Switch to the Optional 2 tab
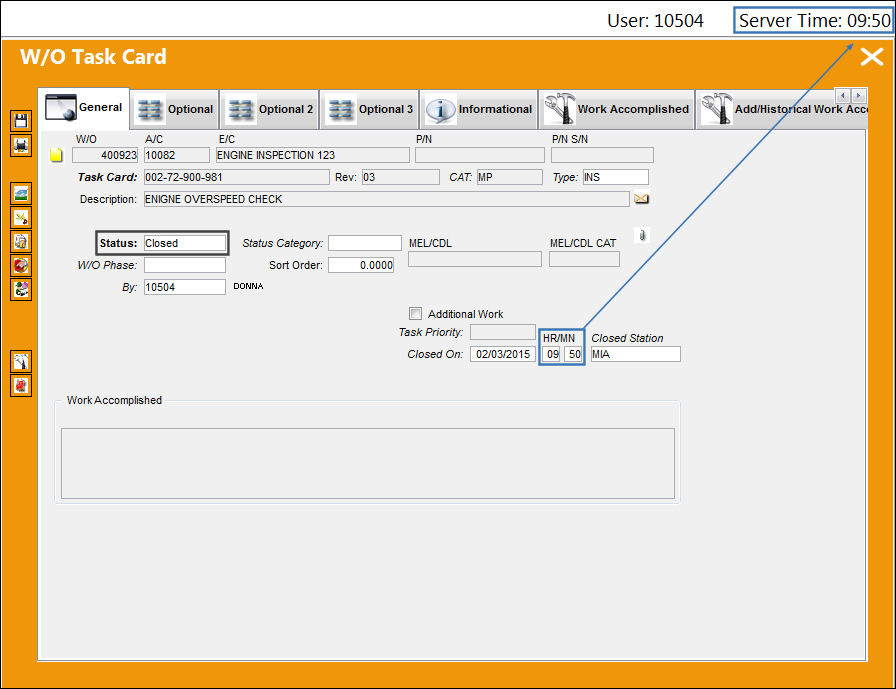896x689 pixels. (x=270, y=109)
